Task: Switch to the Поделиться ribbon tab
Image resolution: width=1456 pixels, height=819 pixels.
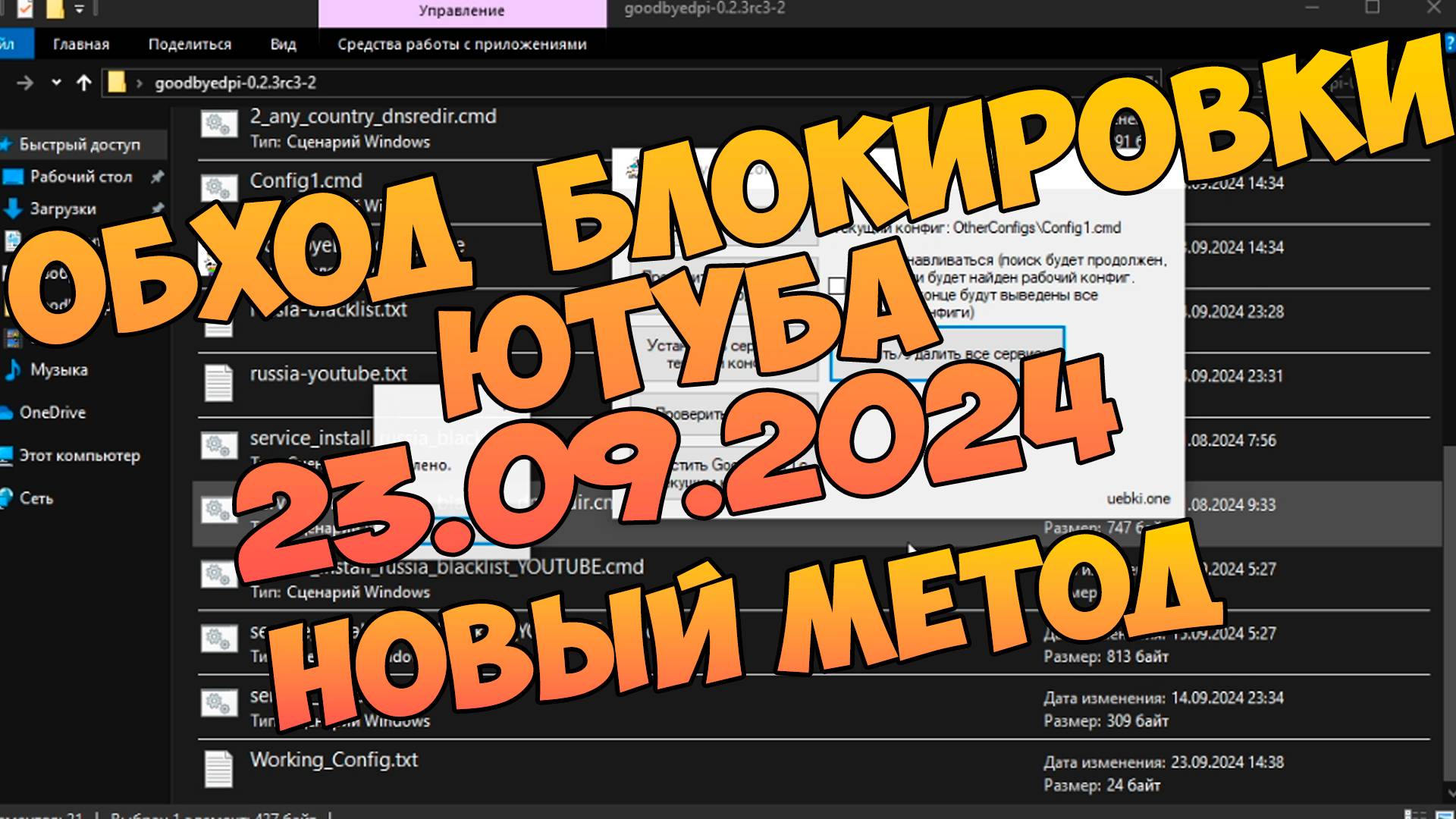Action: click(190, 44)
